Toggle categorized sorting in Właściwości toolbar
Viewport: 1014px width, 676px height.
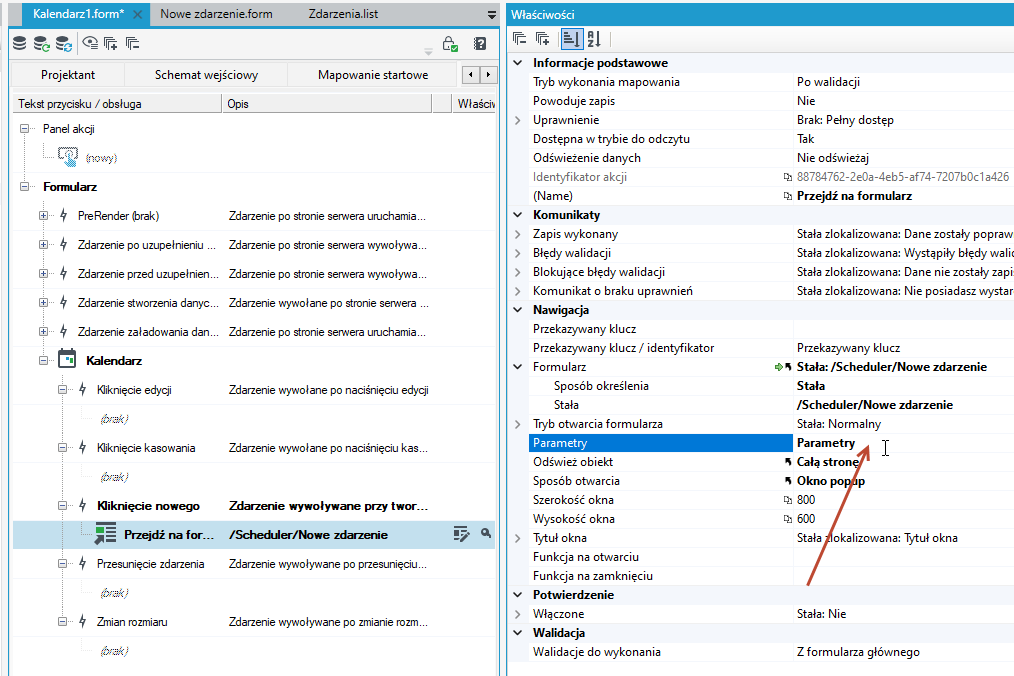[x=571, y=39]
